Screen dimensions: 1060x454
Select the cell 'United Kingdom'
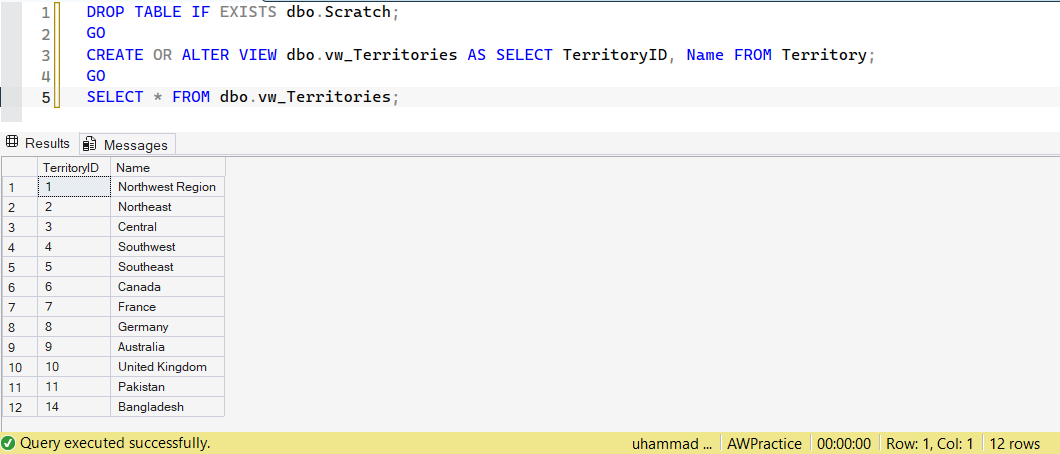tap(167, 367)
